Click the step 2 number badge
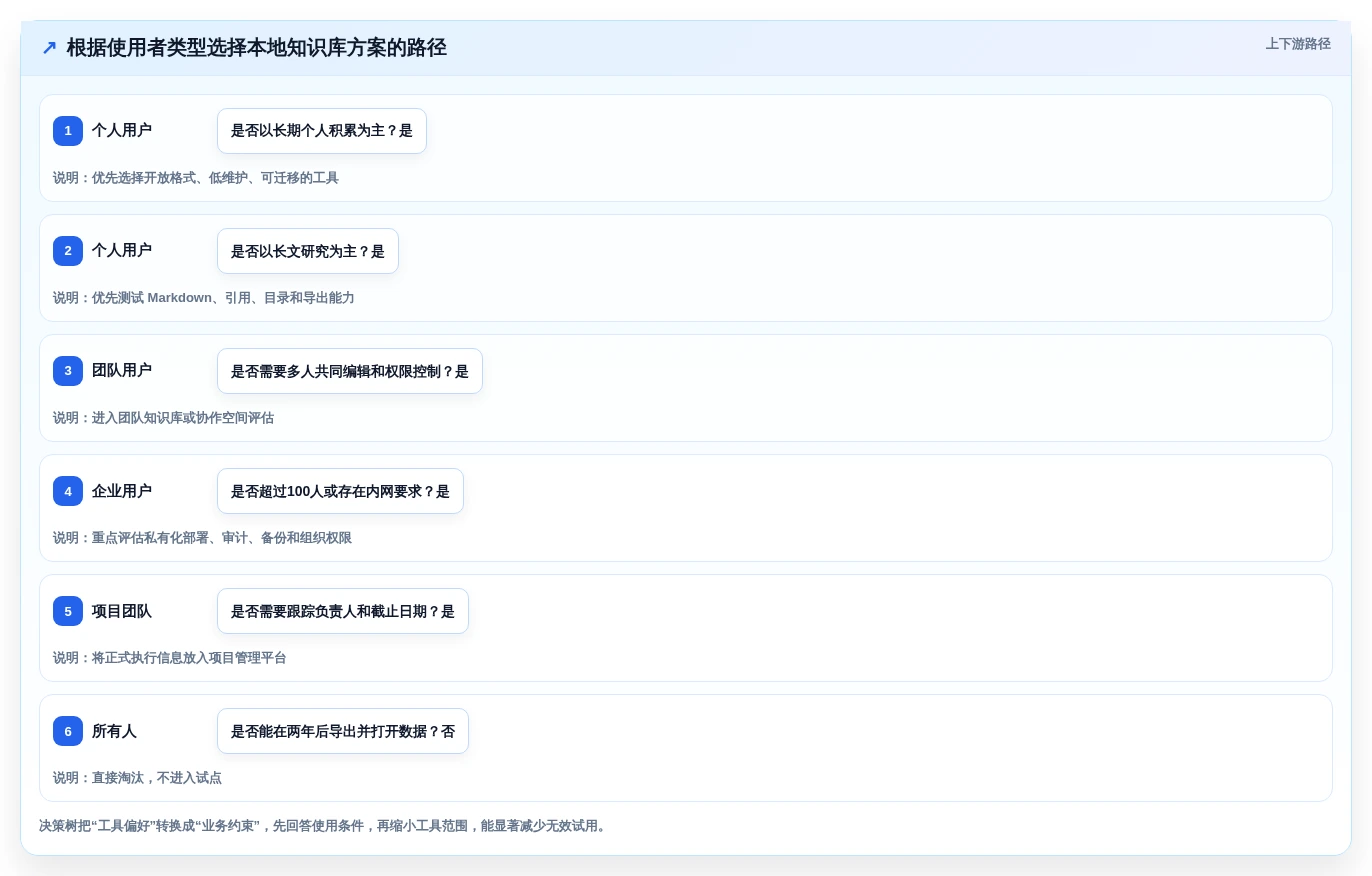 (x=68, y=251)
